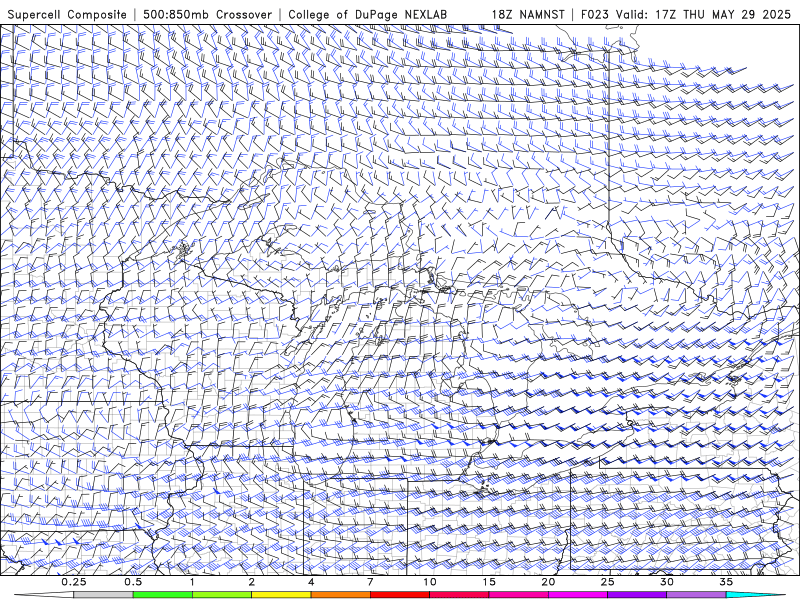
Task: Click the '2' colorbar value label
Action: click(252, 582)
